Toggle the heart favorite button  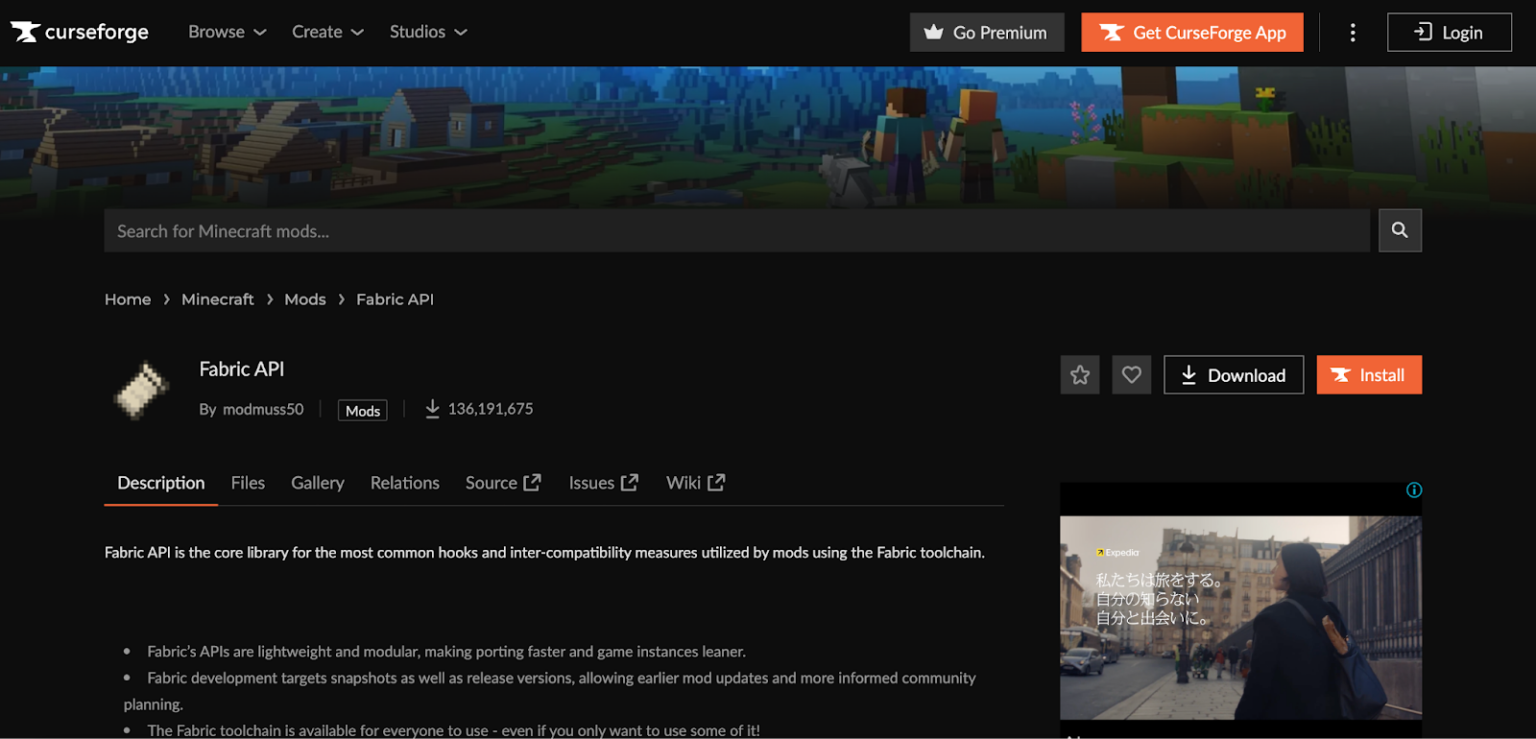(1131, 375)
